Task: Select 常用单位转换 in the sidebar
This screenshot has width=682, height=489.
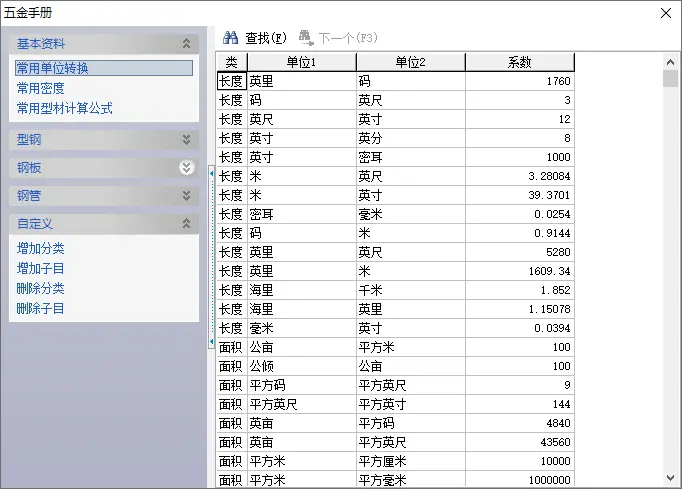Action: (x=104, y=68)
